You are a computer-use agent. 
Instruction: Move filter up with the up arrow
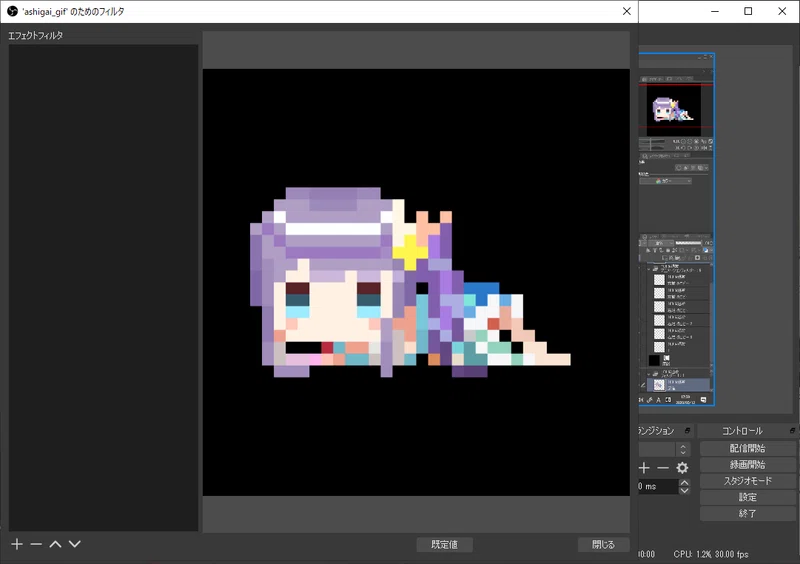[x=55, y=544]
